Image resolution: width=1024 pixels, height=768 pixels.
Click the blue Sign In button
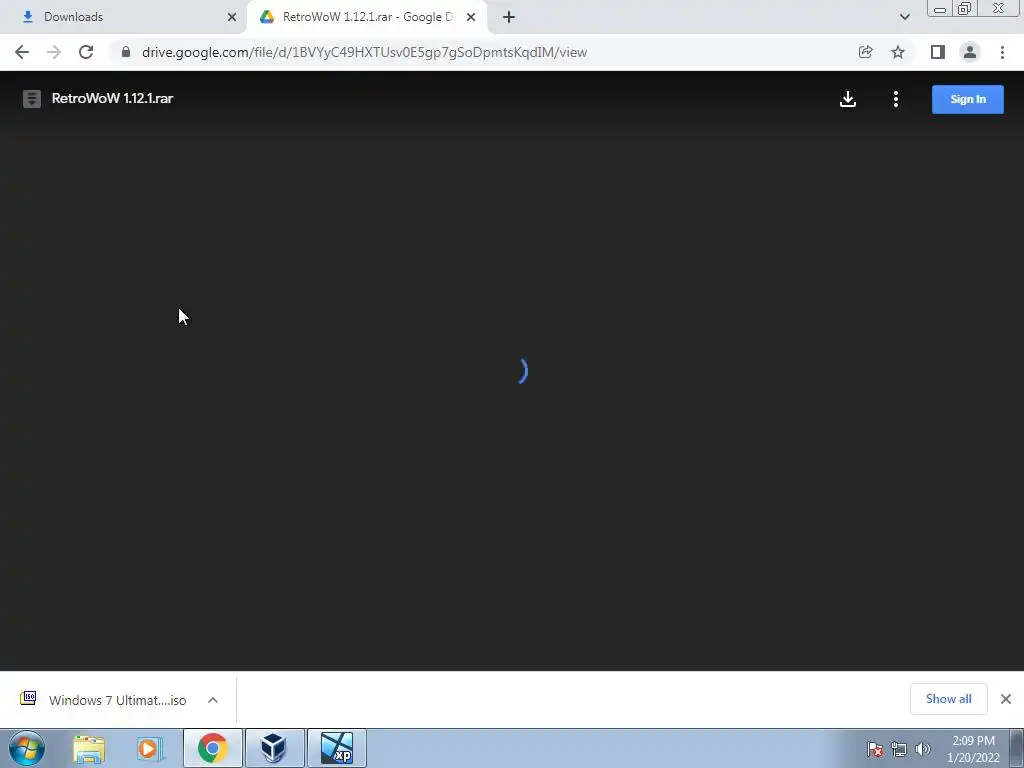(967, 99)
